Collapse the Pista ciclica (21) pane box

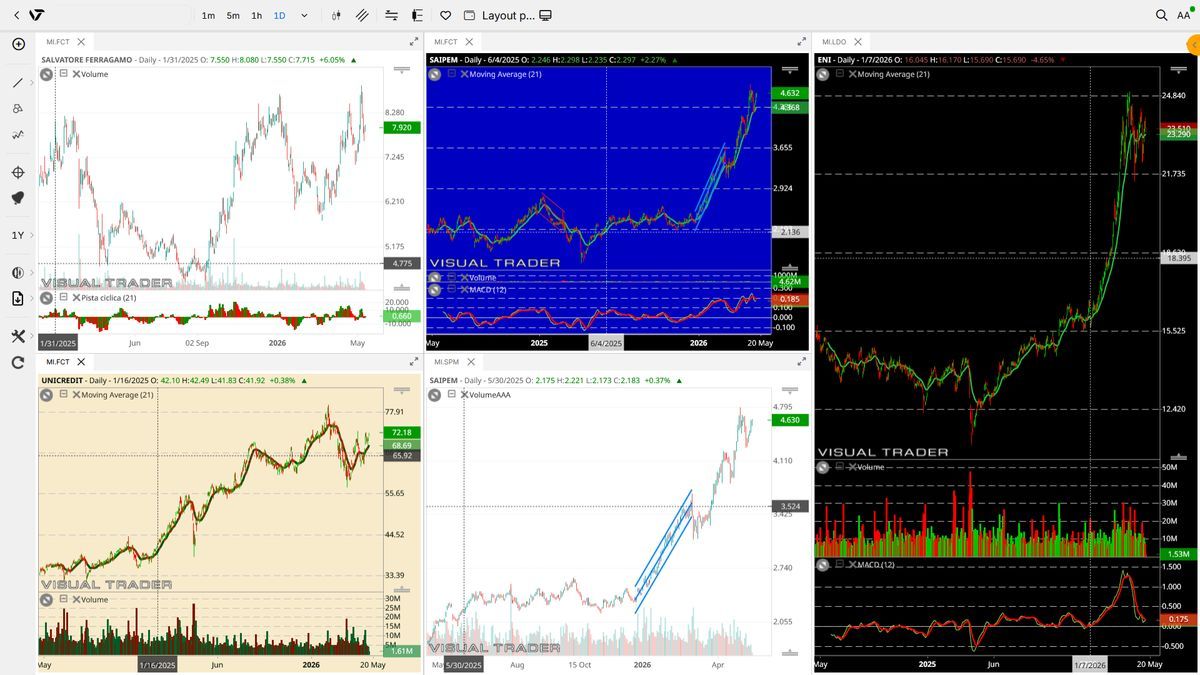coord(64,297)
